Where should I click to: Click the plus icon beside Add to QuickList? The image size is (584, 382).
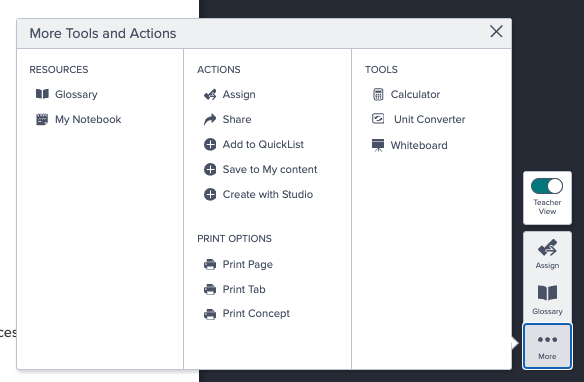click(x=210, y=144)
